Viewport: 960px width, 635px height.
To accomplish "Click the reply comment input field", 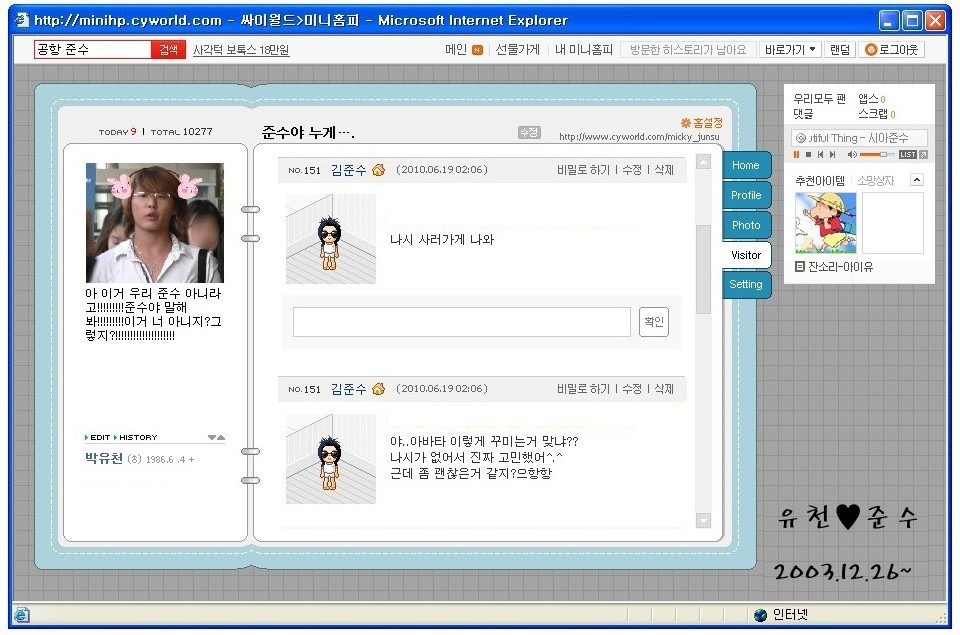I will click(462, 322).
